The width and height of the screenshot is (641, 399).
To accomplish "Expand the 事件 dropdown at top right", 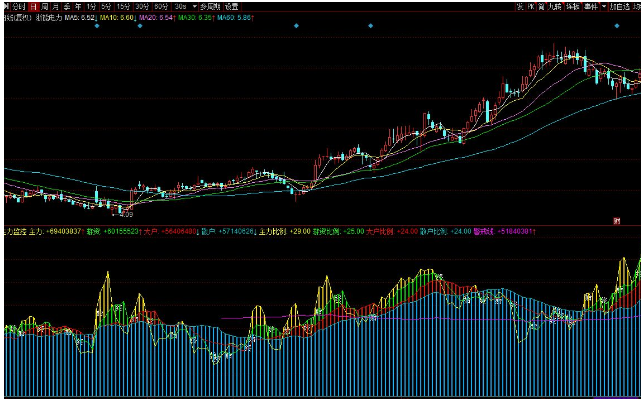I will coord(604,7).
